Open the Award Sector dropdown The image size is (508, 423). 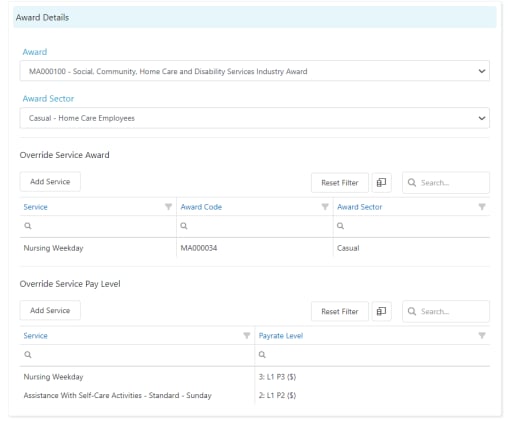click(254, 118)
